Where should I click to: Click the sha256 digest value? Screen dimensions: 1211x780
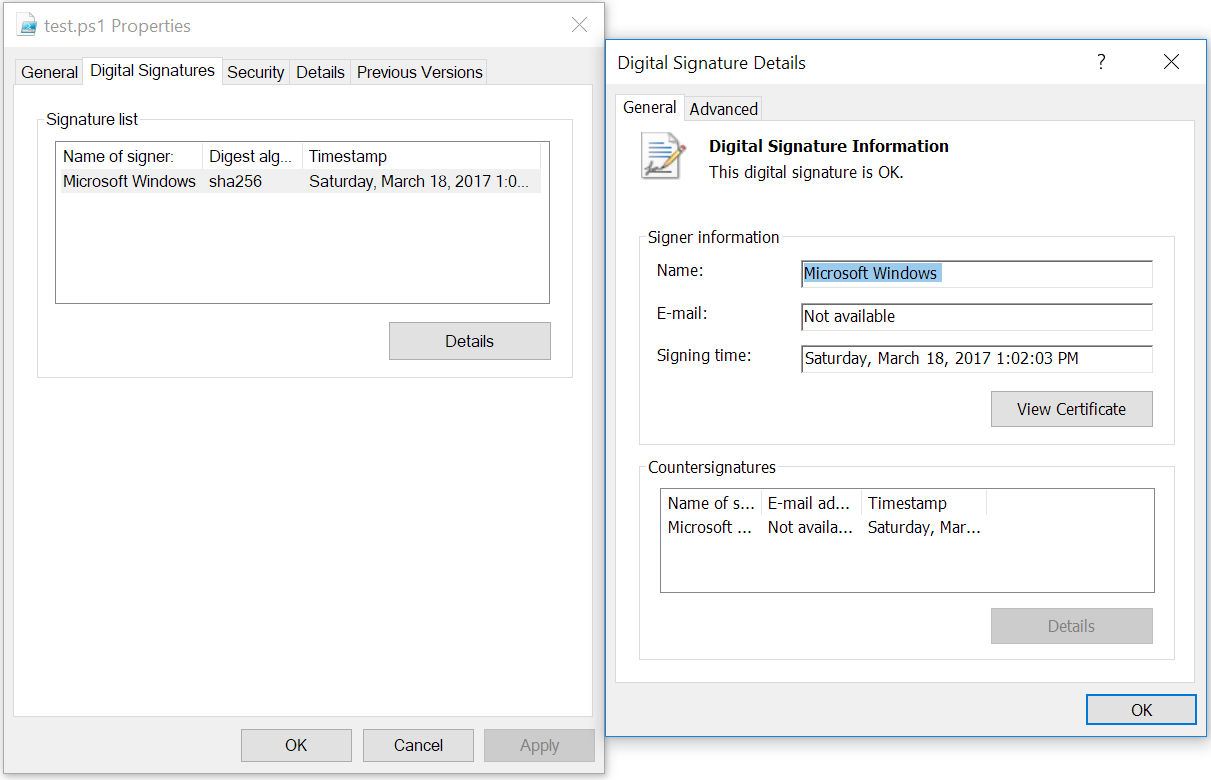[235, 181]
